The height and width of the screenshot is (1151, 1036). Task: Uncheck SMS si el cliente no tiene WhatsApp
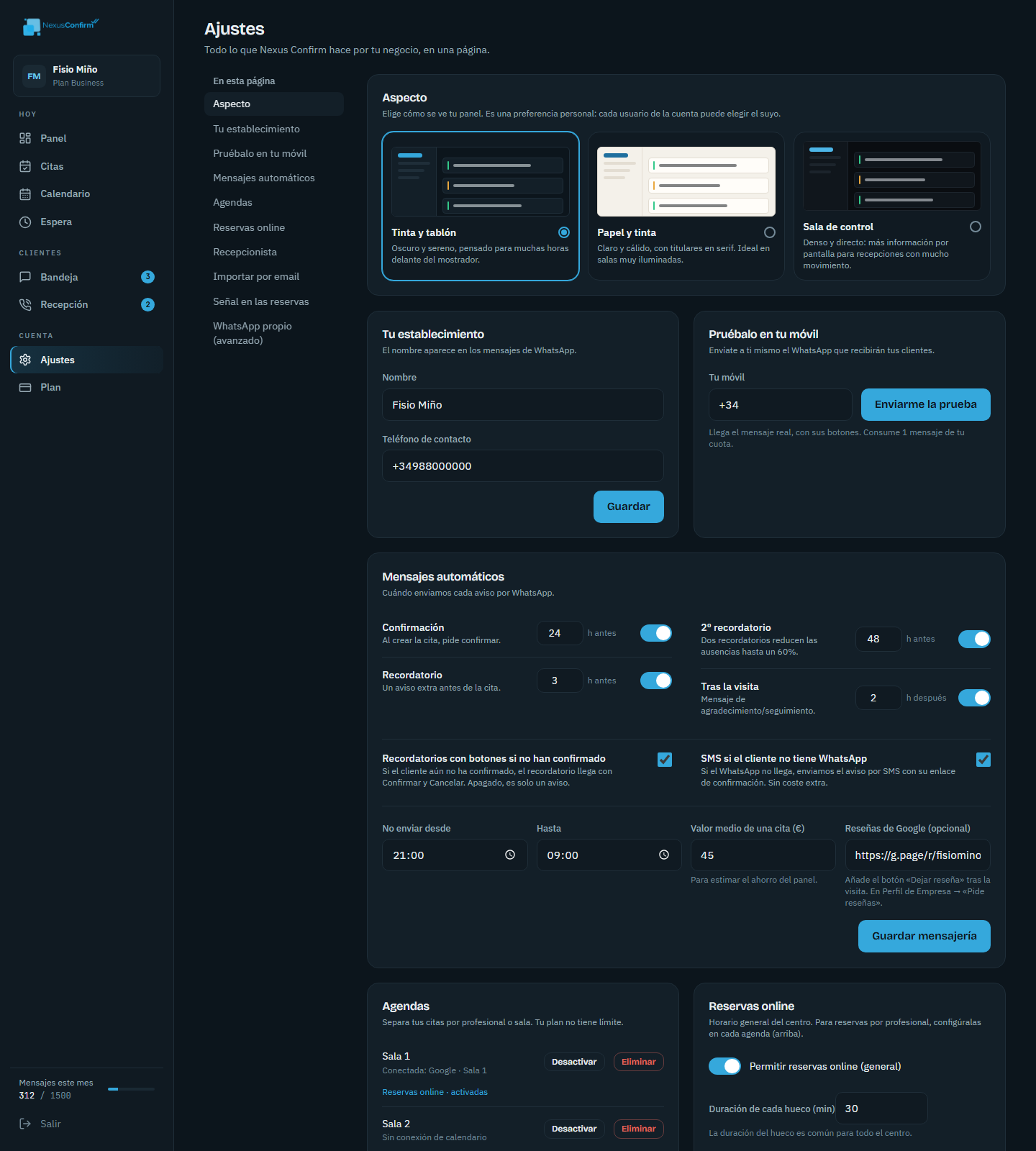click(x=983, y=760)
